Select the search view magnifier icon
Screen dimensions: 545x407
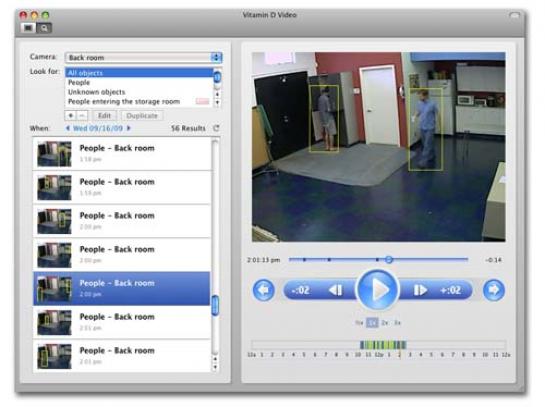(x=44, y=28)
